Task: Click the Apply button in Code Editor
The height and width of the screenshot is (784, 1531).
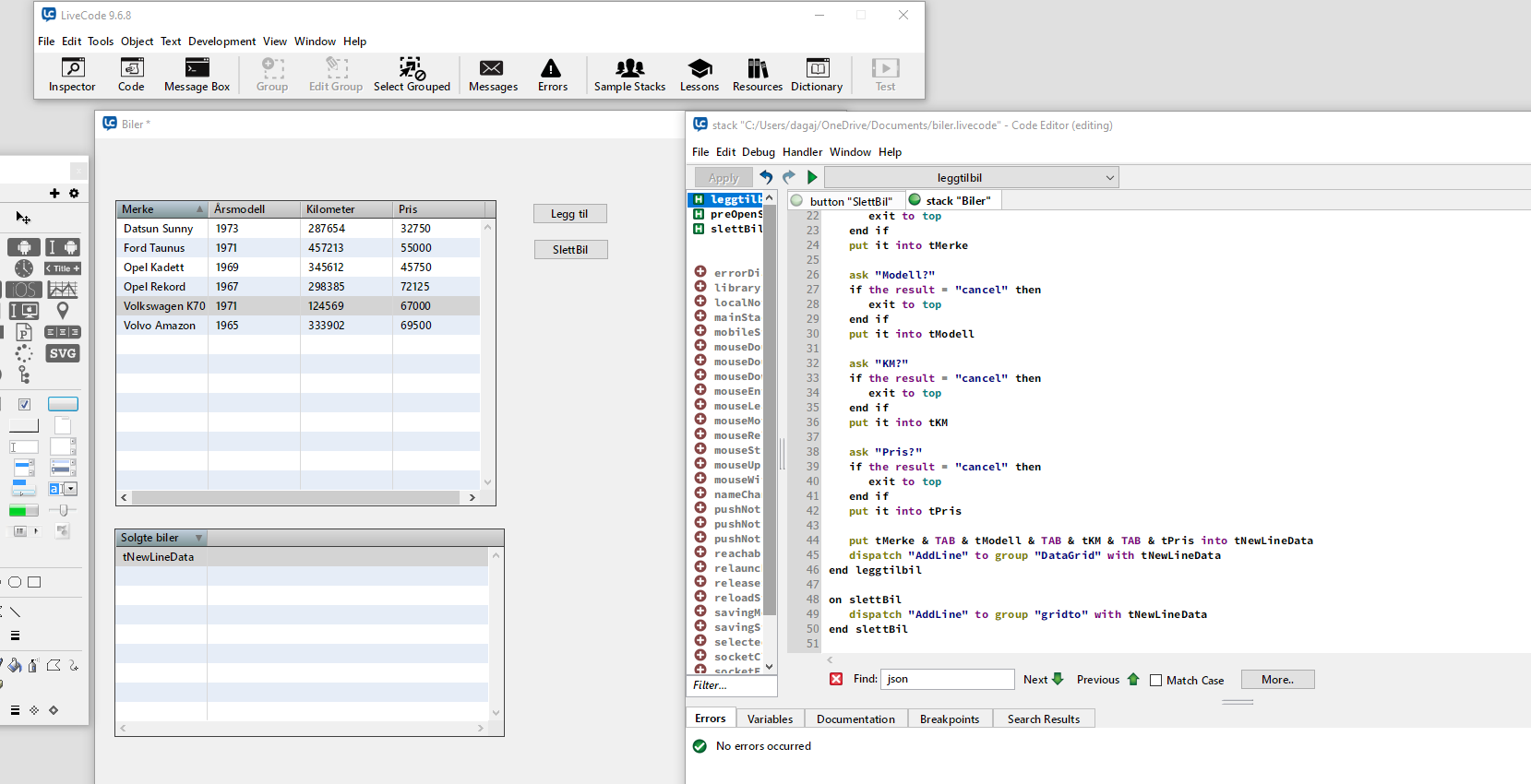Action: pyautogui.click(x=724, y=178)
